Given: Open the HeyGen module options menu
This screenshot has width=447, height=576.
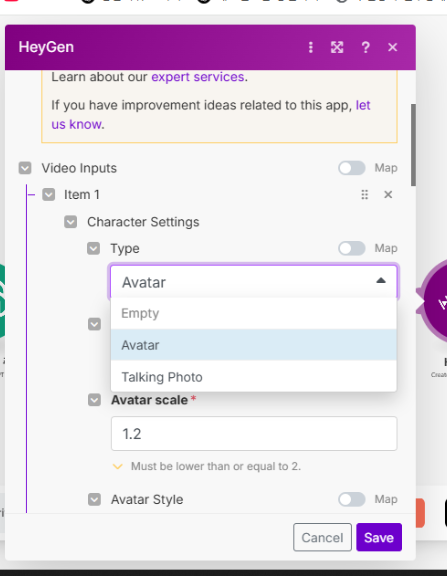Looking at the screenshot, I should pyautogui.click(x=311, y=47).
